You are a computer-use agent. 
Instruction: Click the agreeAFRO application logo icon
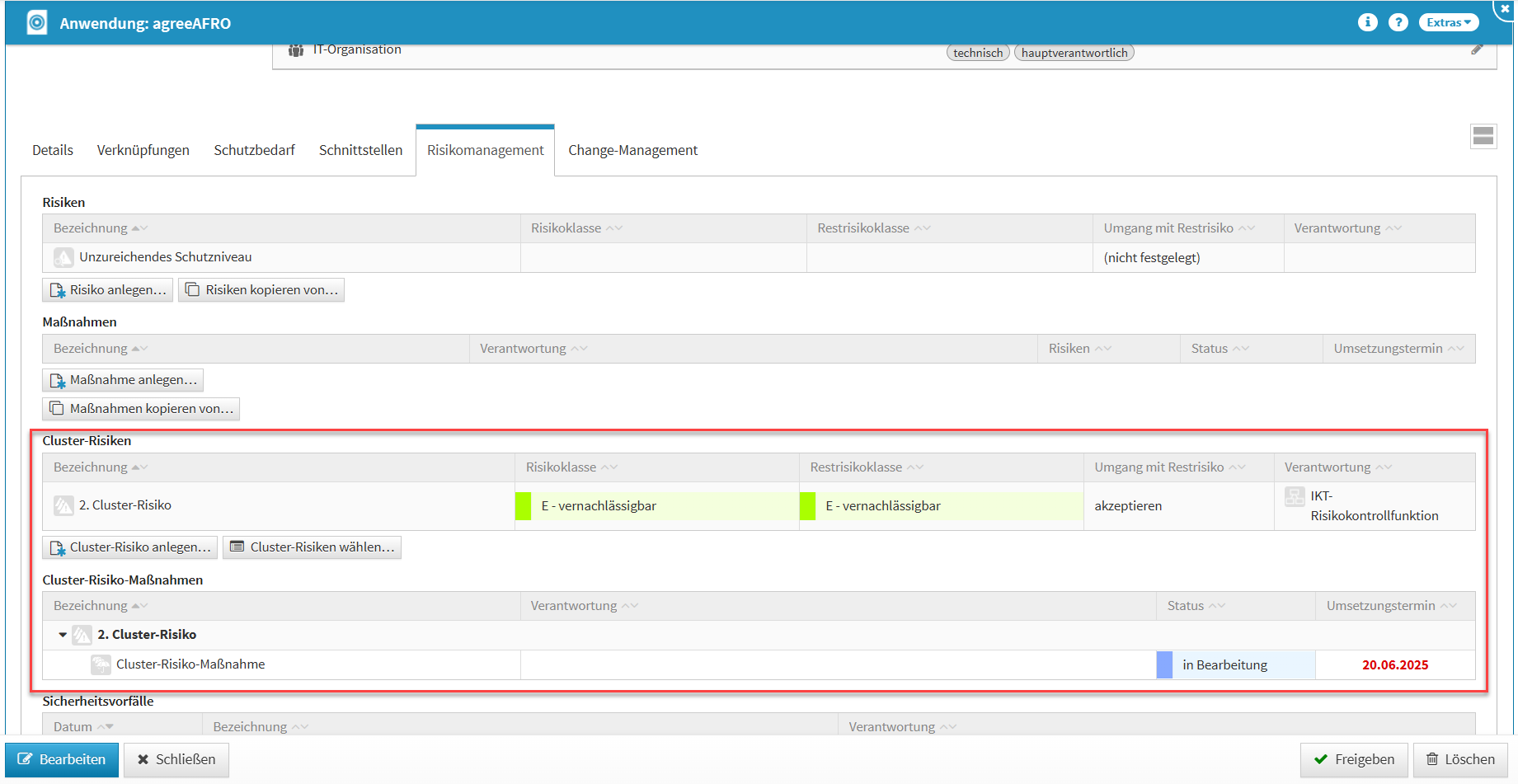pyautogui.click(x=37, y=22)
